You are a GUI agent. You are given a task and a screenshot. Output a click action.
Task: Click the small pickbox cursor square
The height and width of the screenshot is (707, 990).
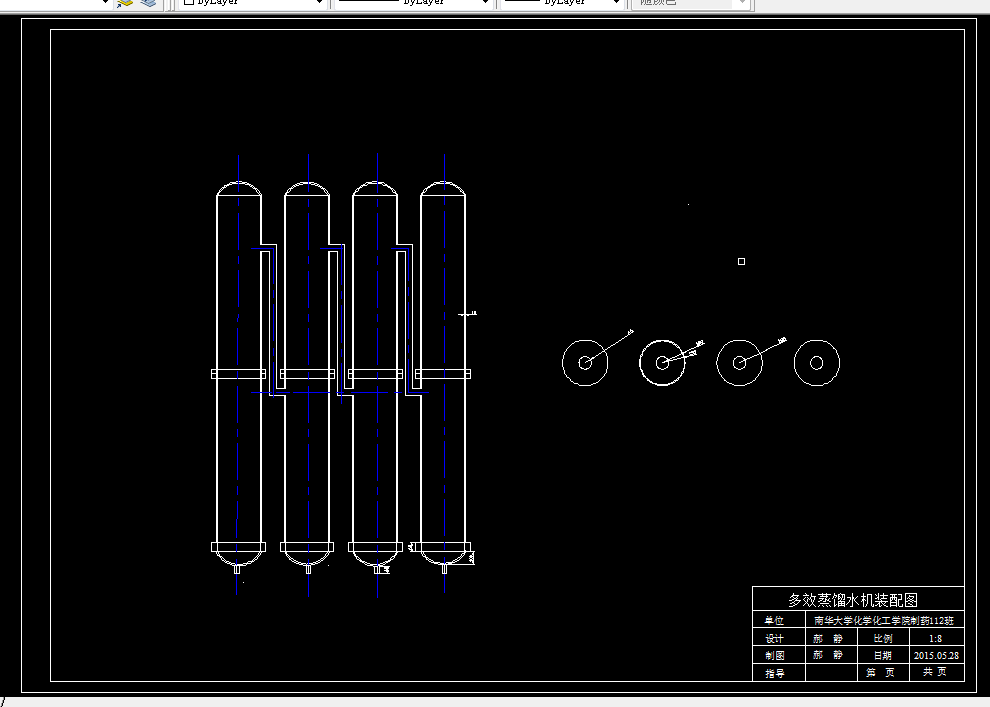pyautogui.click(x=741, y=261)
